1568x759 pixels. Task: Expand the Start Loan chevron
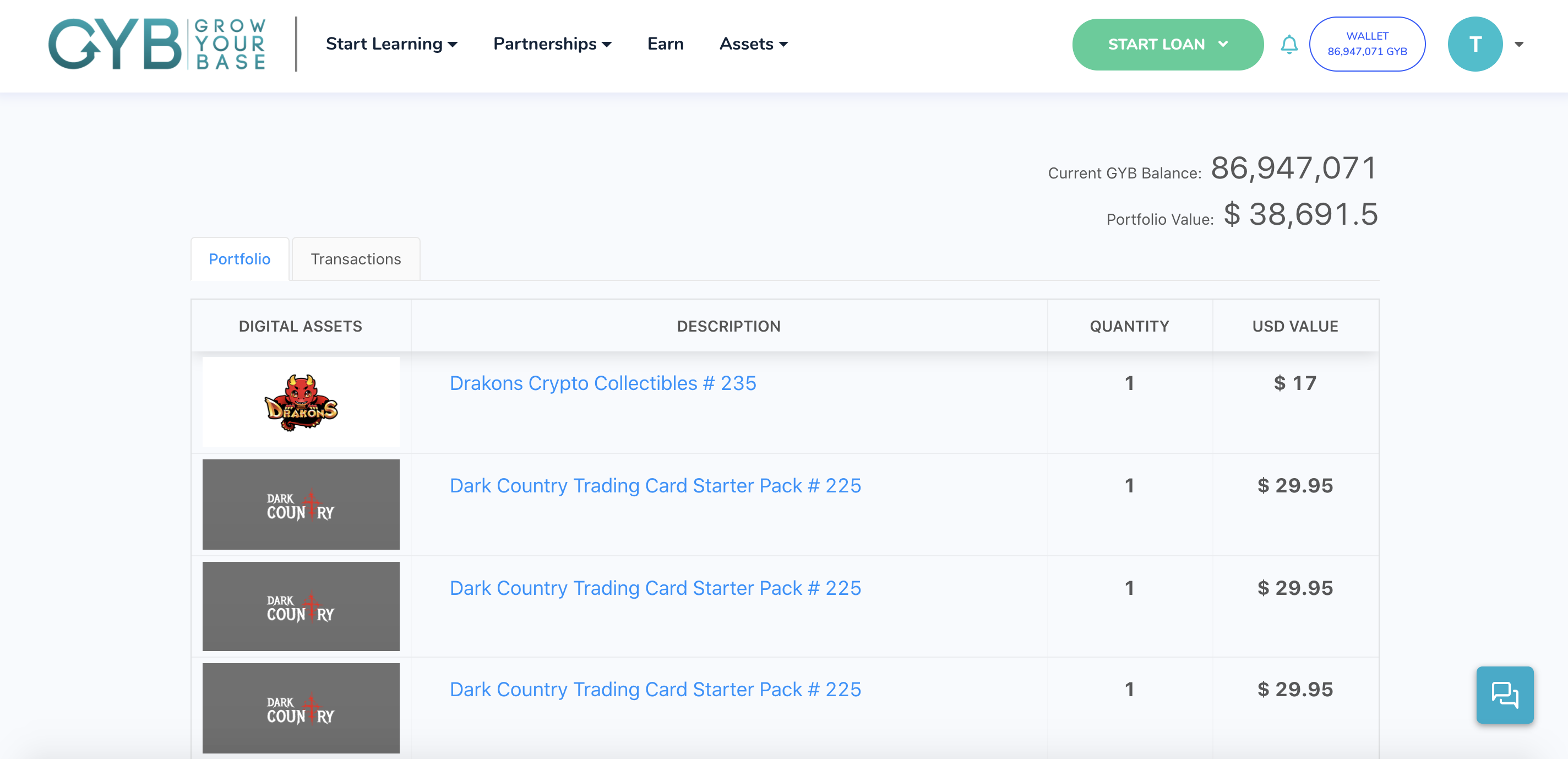coord(1222,44)
